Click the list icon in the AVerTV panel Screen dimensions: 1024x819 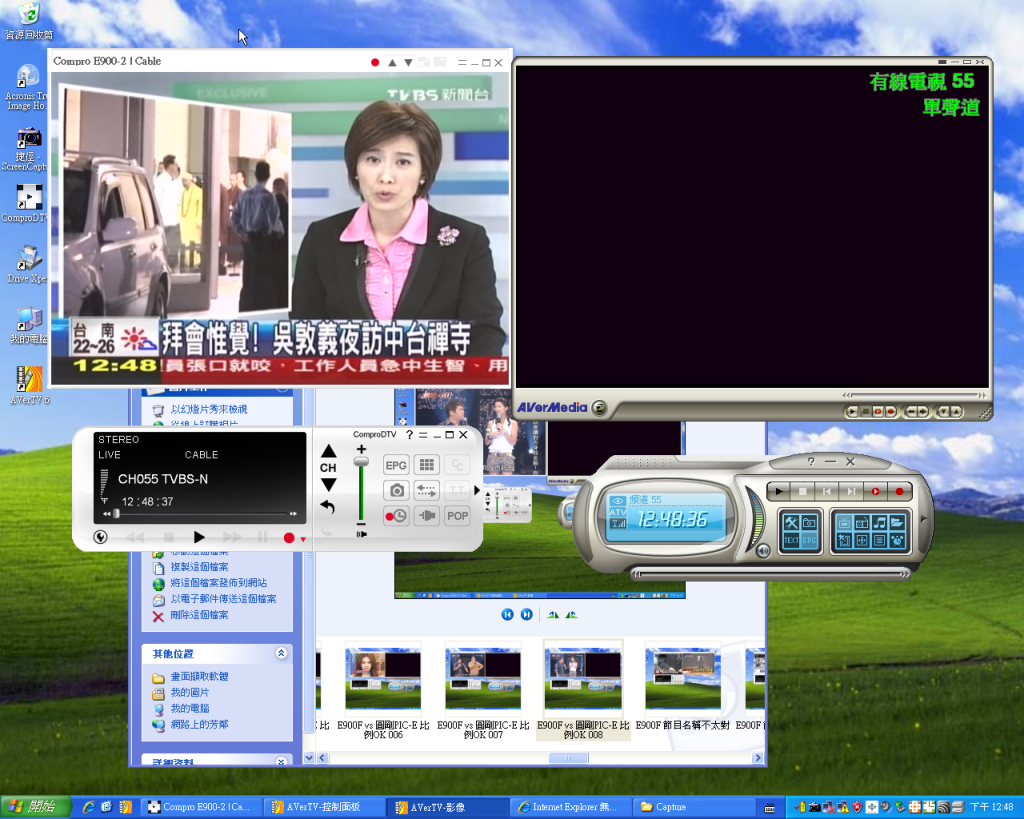pos(879,540)
